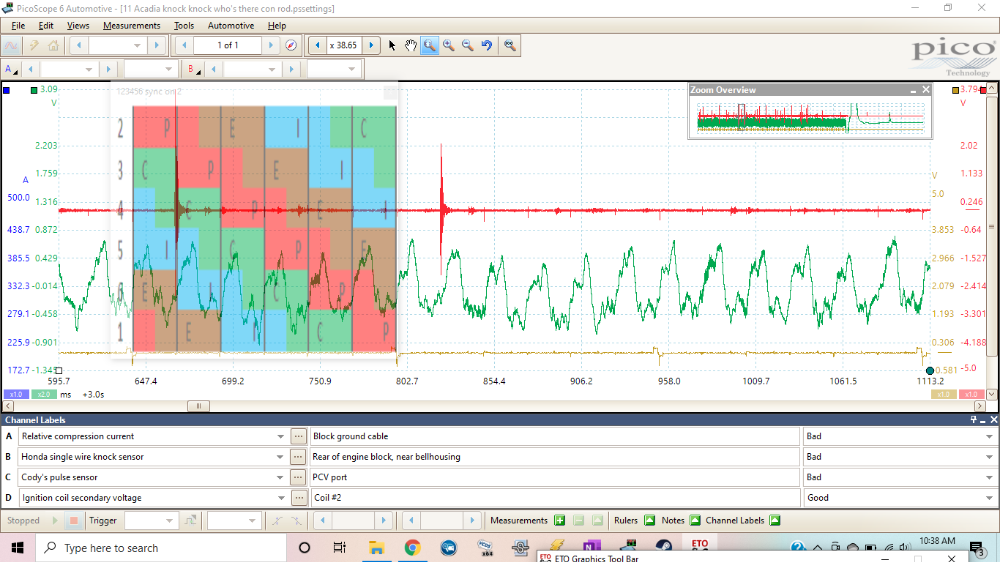Close the Channel Labels panel
The width and height of the screenshot is (1000, 562).
point(994,420)
